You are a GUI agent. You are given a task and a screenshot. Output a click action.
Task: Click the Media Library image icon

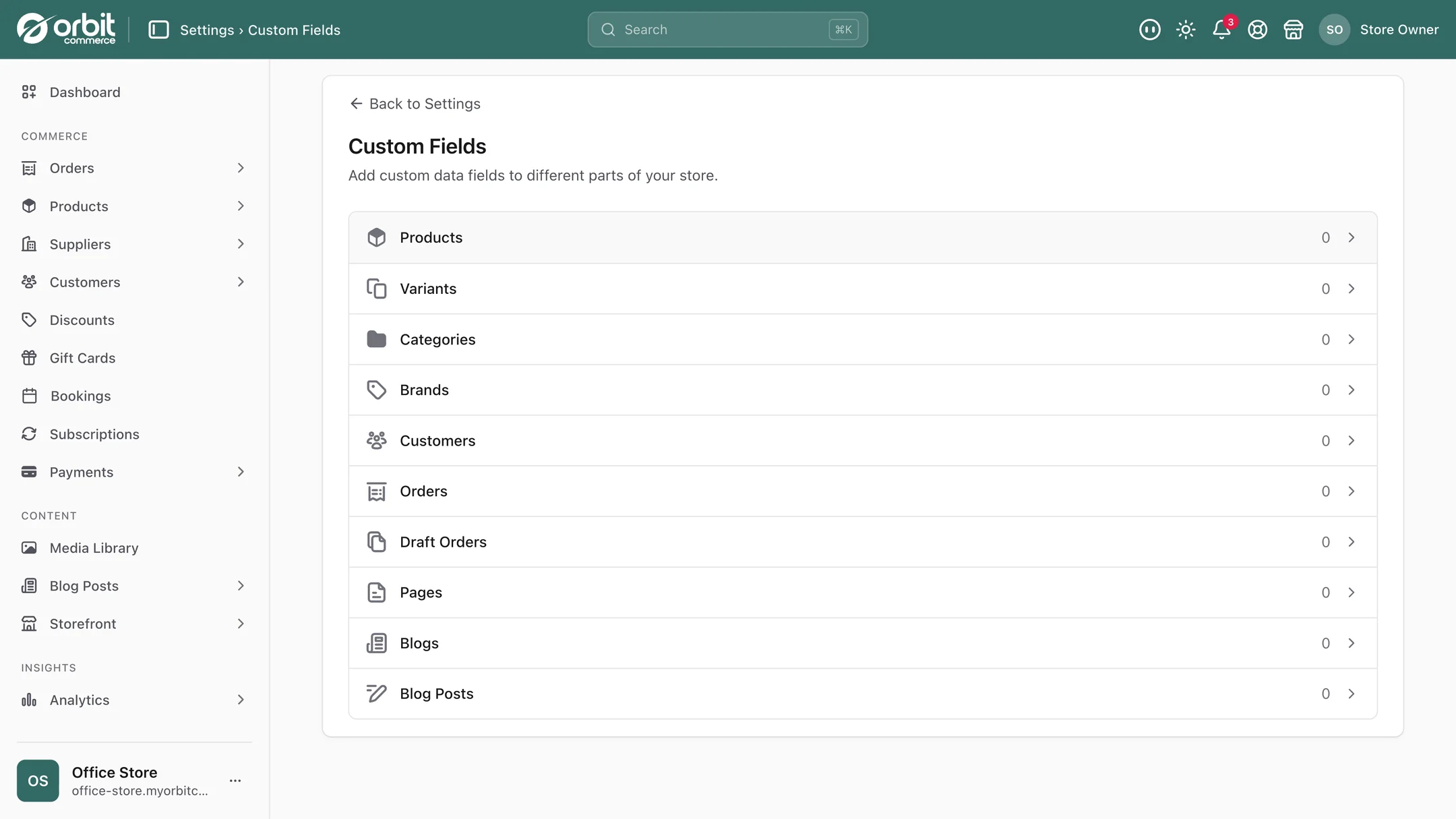coord(29,548)
